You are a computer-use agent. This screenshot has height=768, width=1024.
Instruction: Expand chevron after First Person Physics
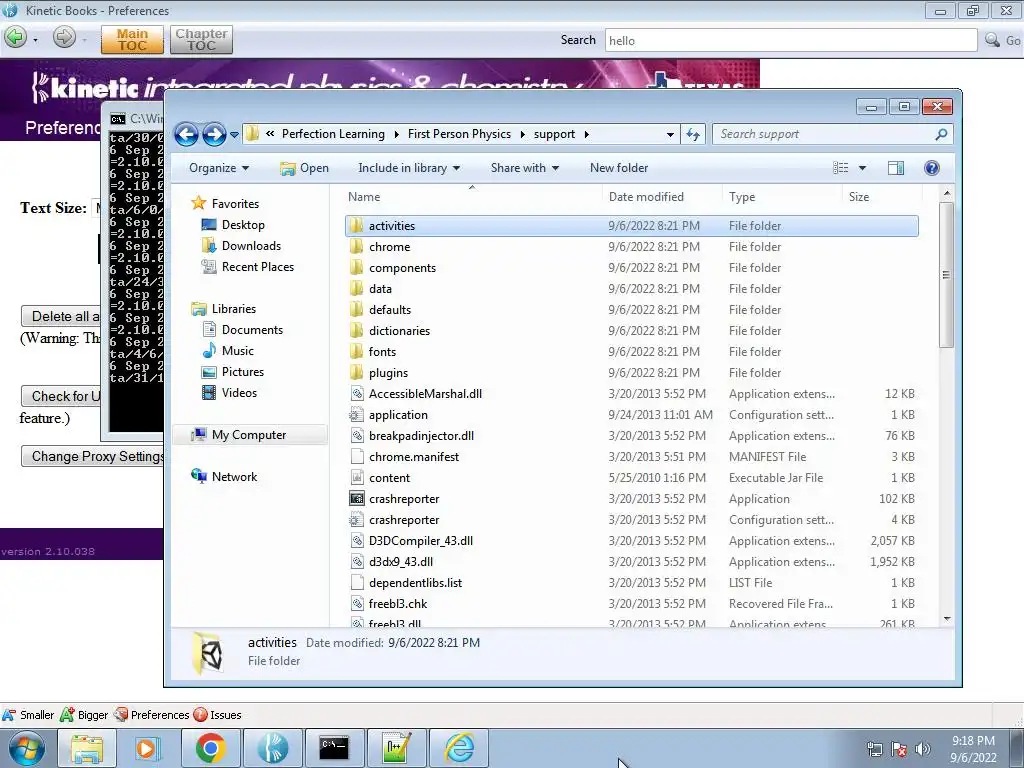click(x=522, y=135)
